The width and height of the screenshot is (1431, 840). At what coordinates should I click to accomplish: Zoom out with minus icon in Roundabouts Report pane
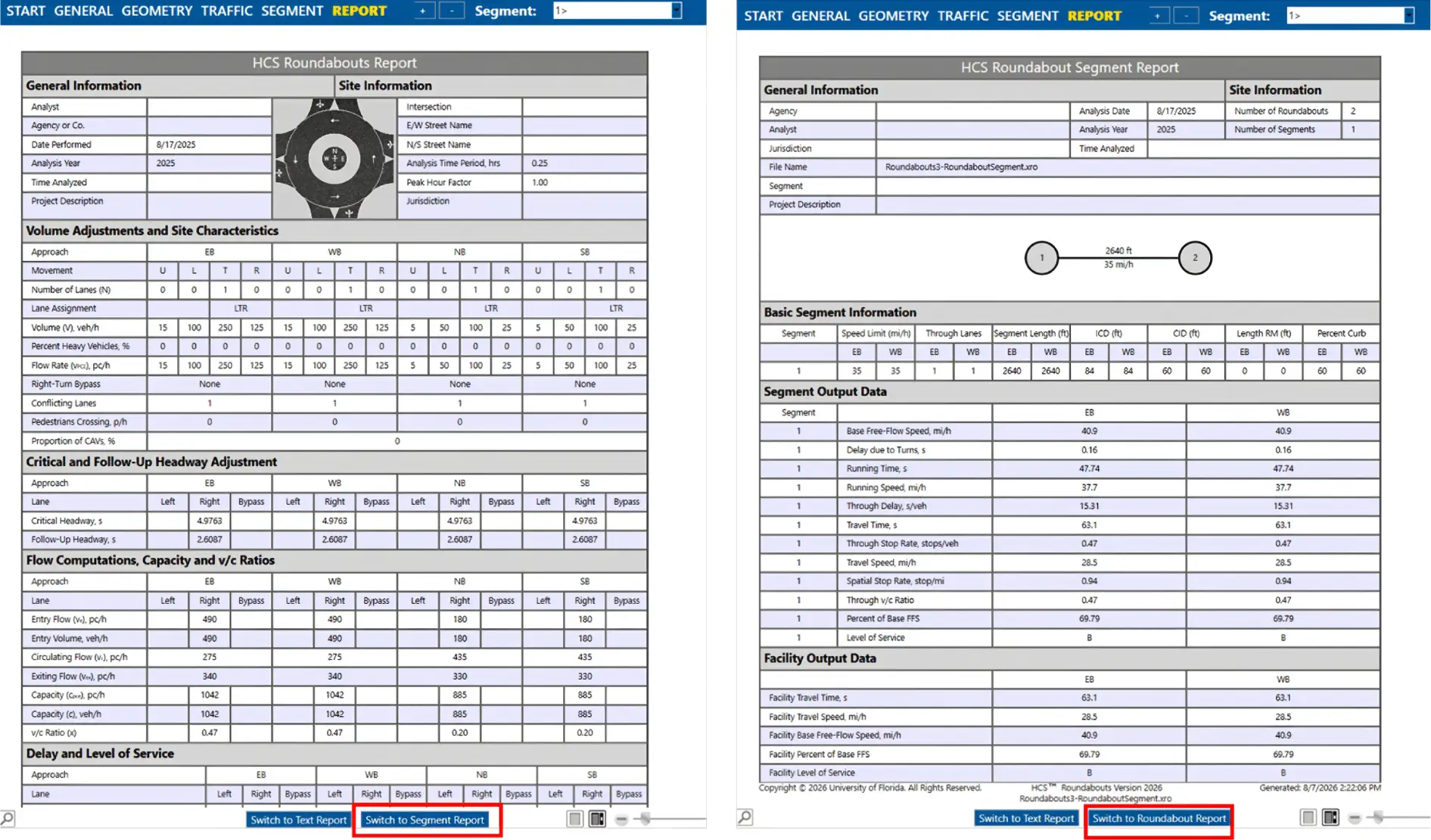(x=621, y=820)
